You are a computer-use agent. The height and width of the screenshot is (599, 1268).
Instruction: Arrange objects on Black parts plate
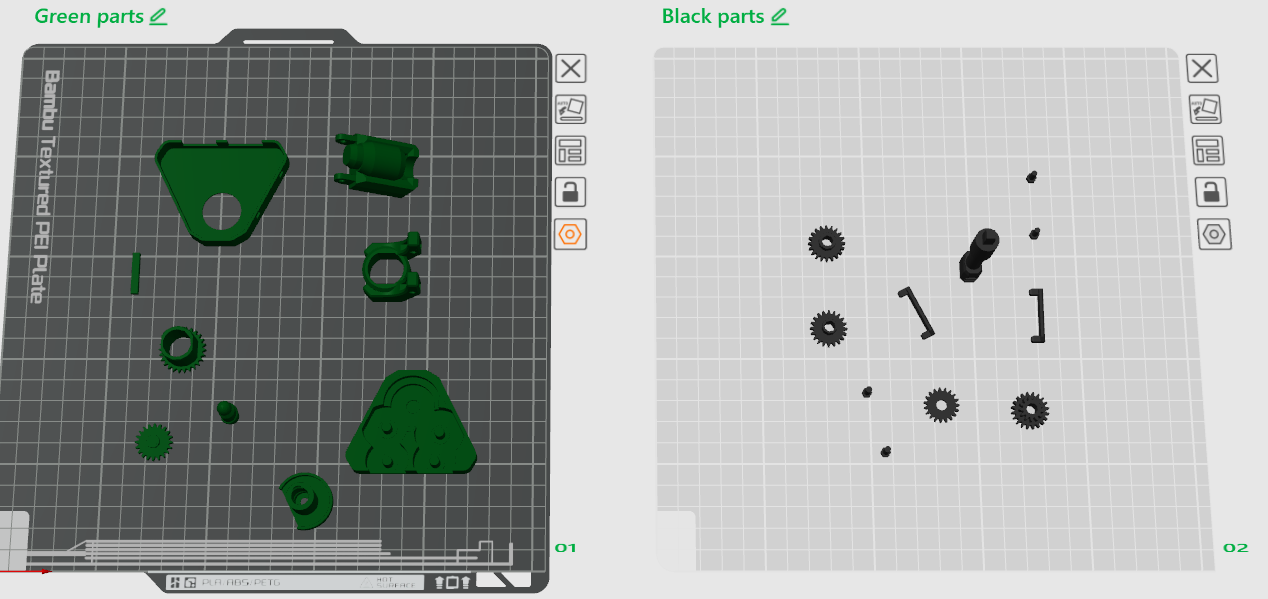[1209, 151]
